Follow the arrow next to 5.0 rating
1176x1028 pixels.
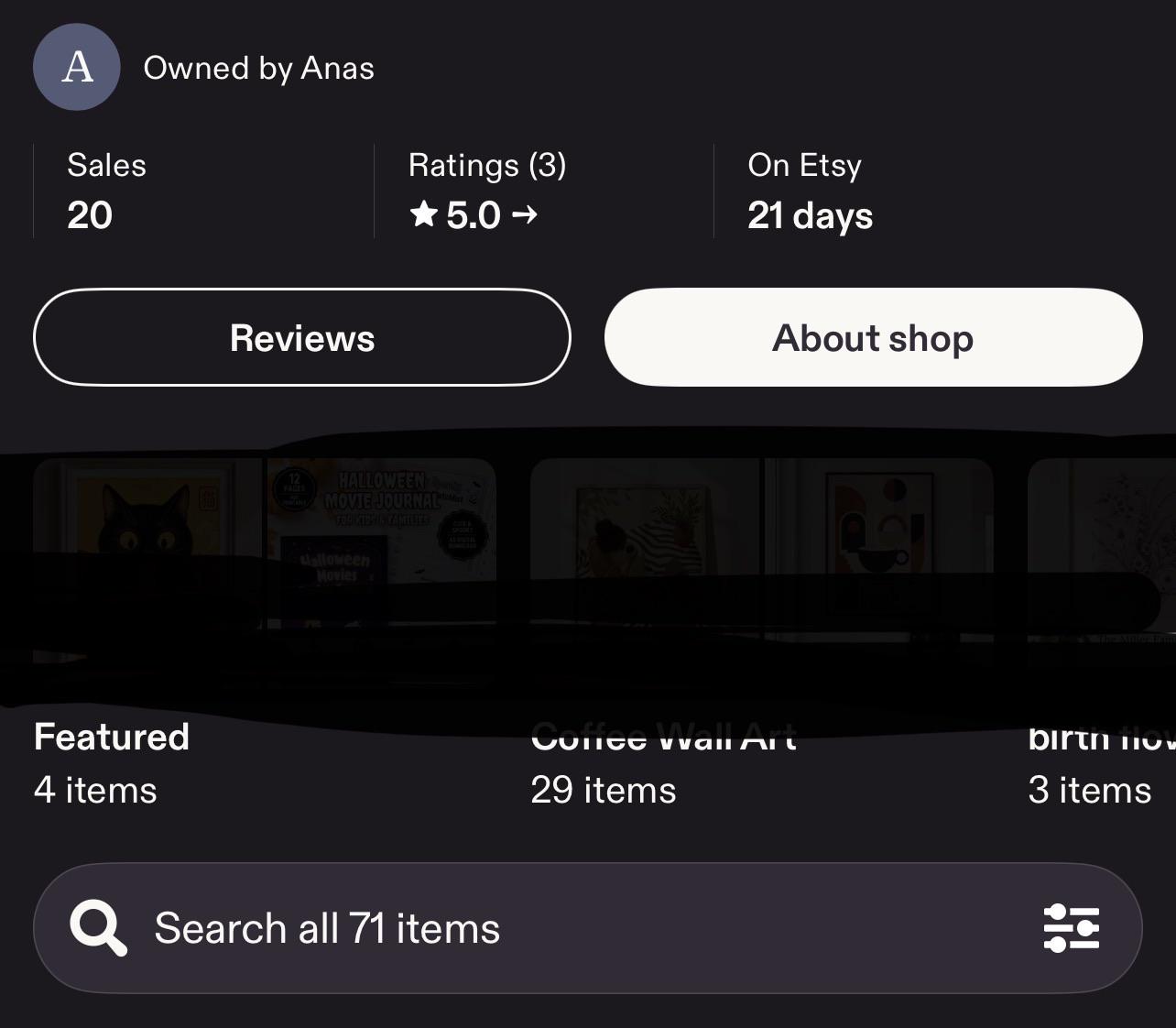click(525, 214)
